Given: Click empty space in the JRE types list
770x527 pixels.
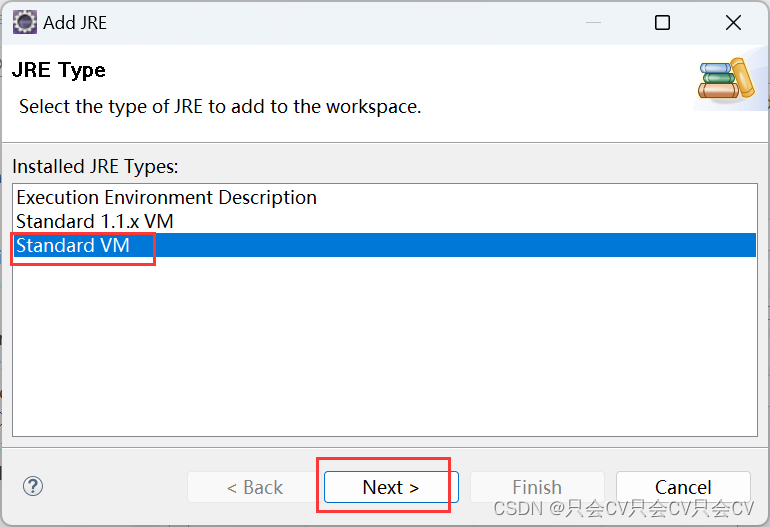Looking at the screenshot, I should click(x=385, y=346).
